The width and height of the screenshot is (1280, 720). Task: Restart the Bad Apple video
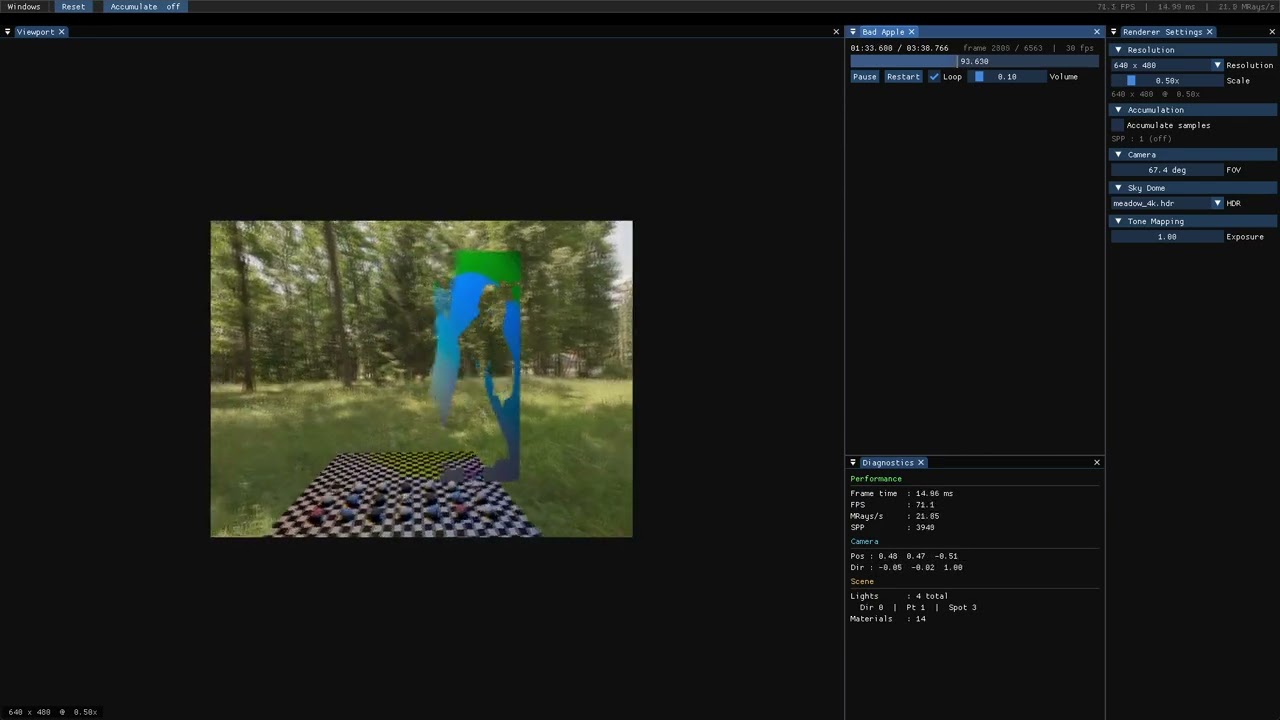[x=903, y=77]
